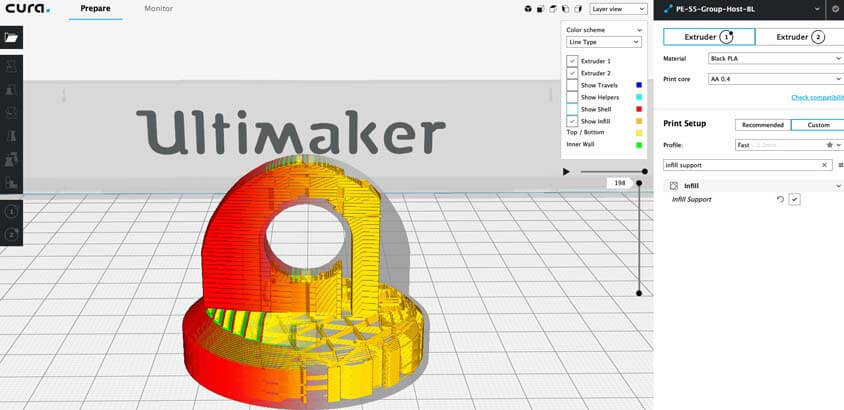The image size is (844, 410).
Task: Open Per Model Settings tool
Action: click(11, 159)
